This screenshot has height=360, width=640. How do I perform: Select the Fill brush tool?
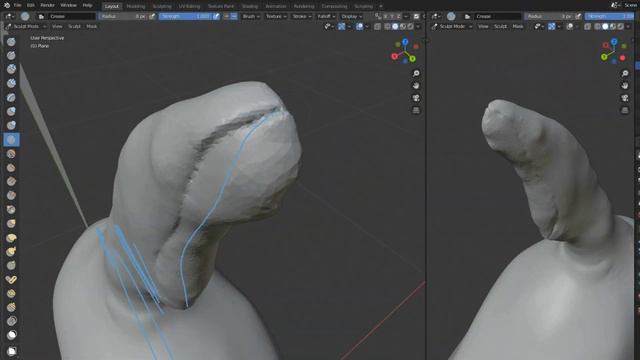11,182
